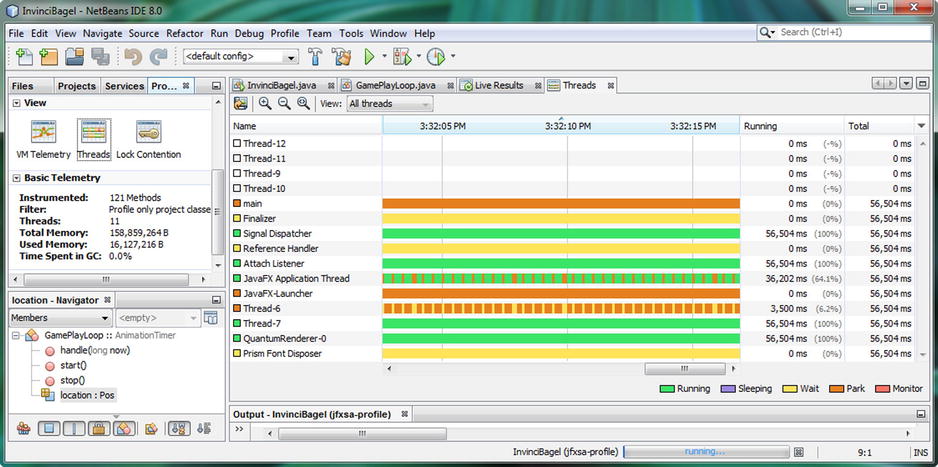Click the fit-to-window zoom icon in Threads toolbar

303,103
